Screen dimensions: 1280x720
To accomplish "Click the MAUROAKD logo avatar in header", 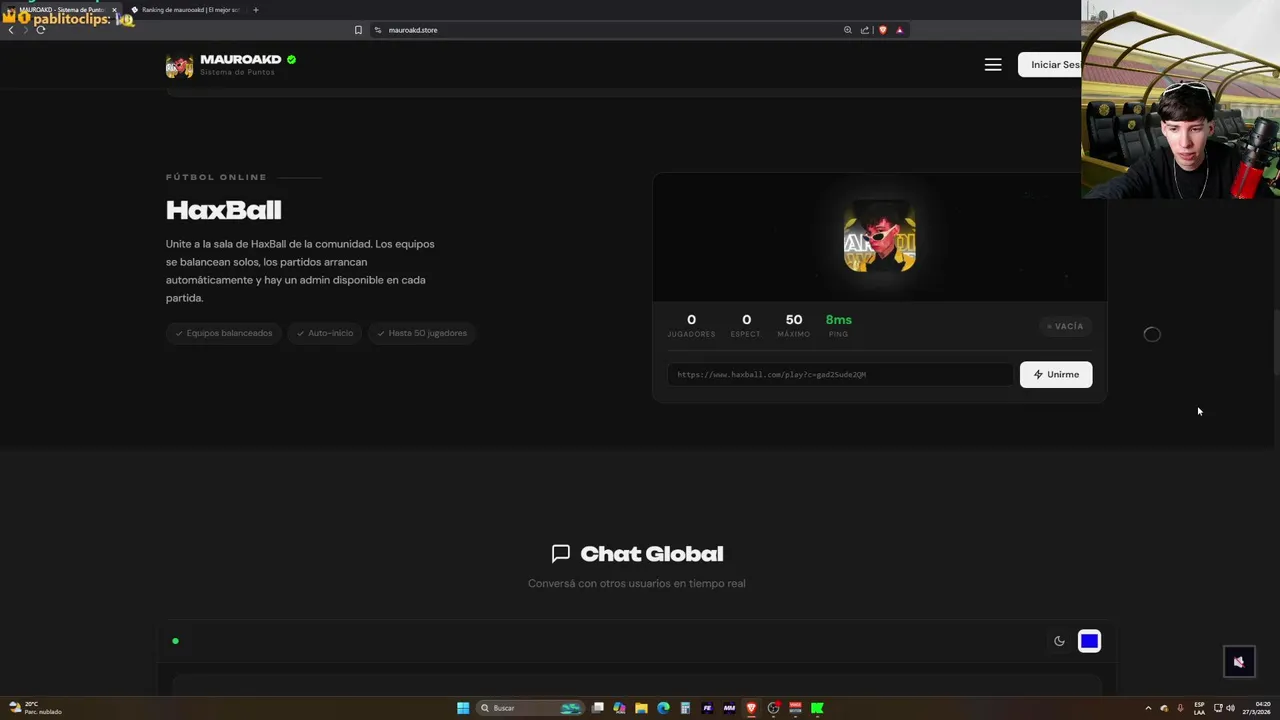I will pos(179,65).
